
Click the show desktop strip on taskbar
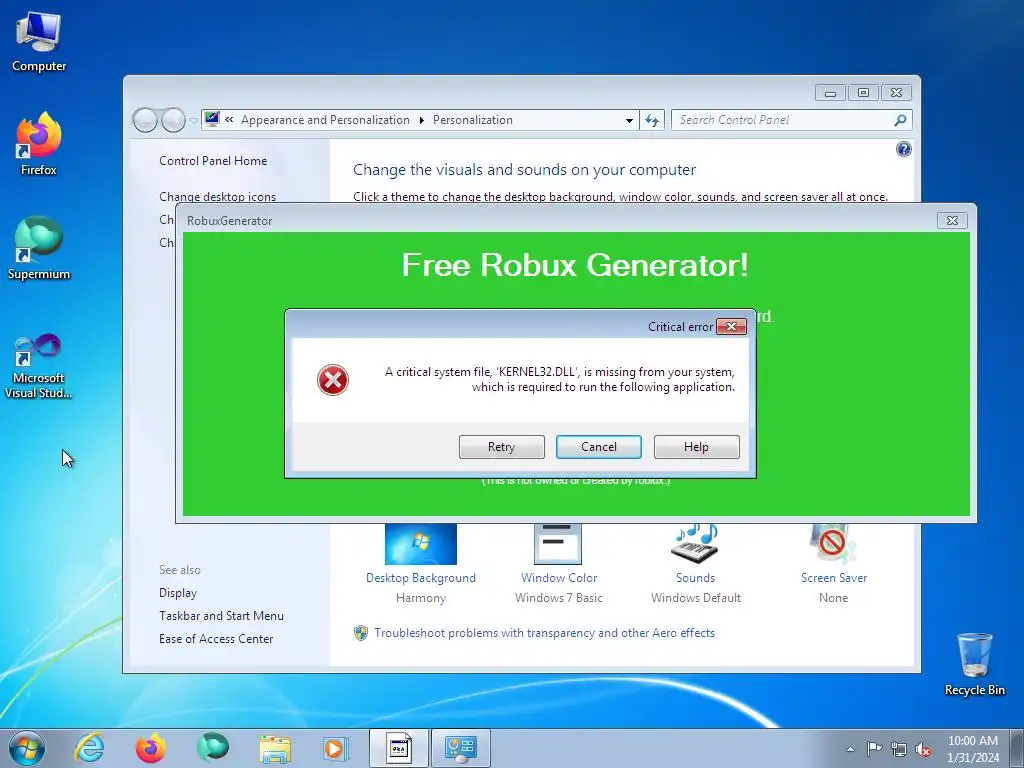point(1017,748)
